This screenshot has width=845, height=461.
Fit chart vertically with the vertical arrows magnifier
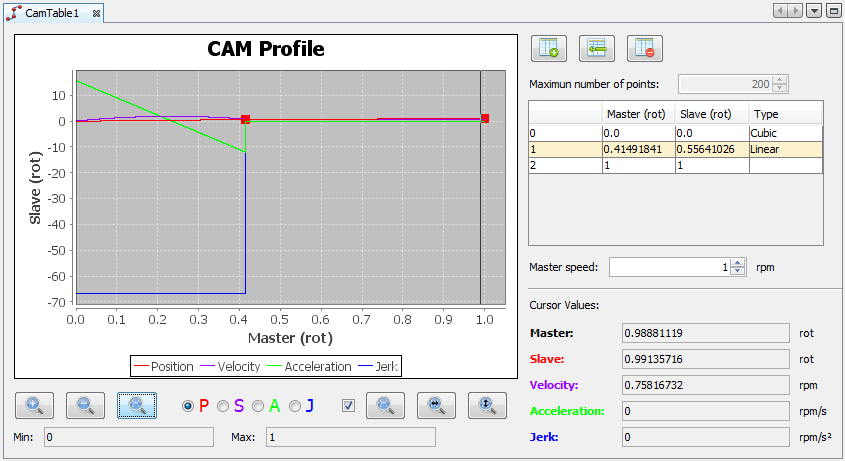pos(487,405)
